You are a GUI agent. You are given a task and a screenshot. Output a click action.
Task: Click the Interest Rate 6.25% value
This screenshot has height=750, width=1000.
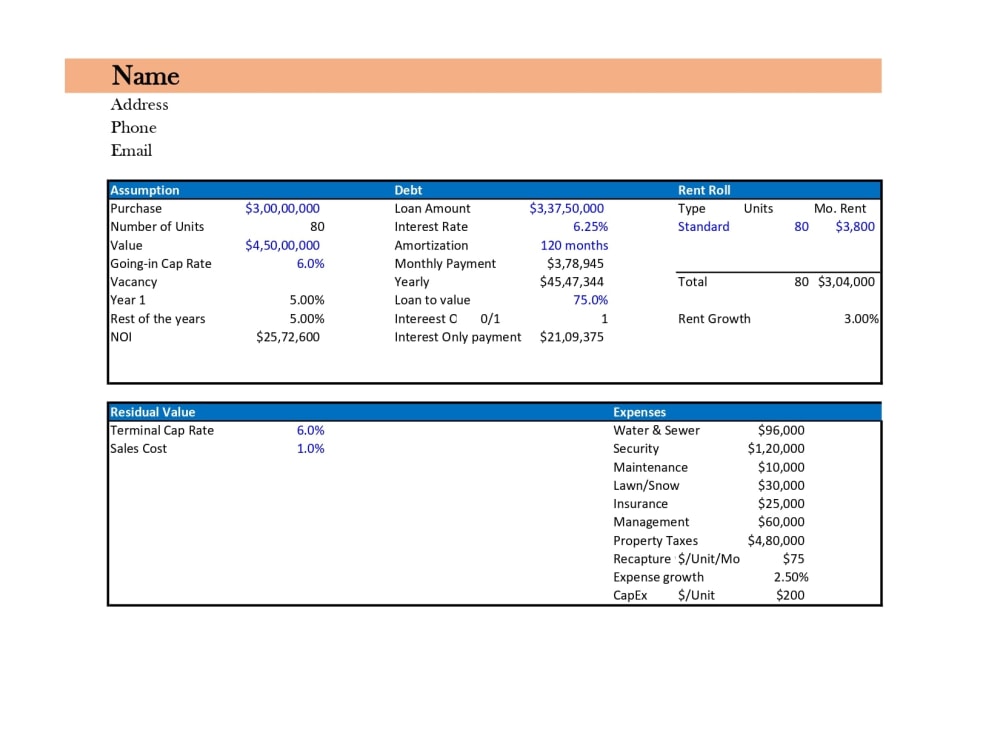[591, 227]
